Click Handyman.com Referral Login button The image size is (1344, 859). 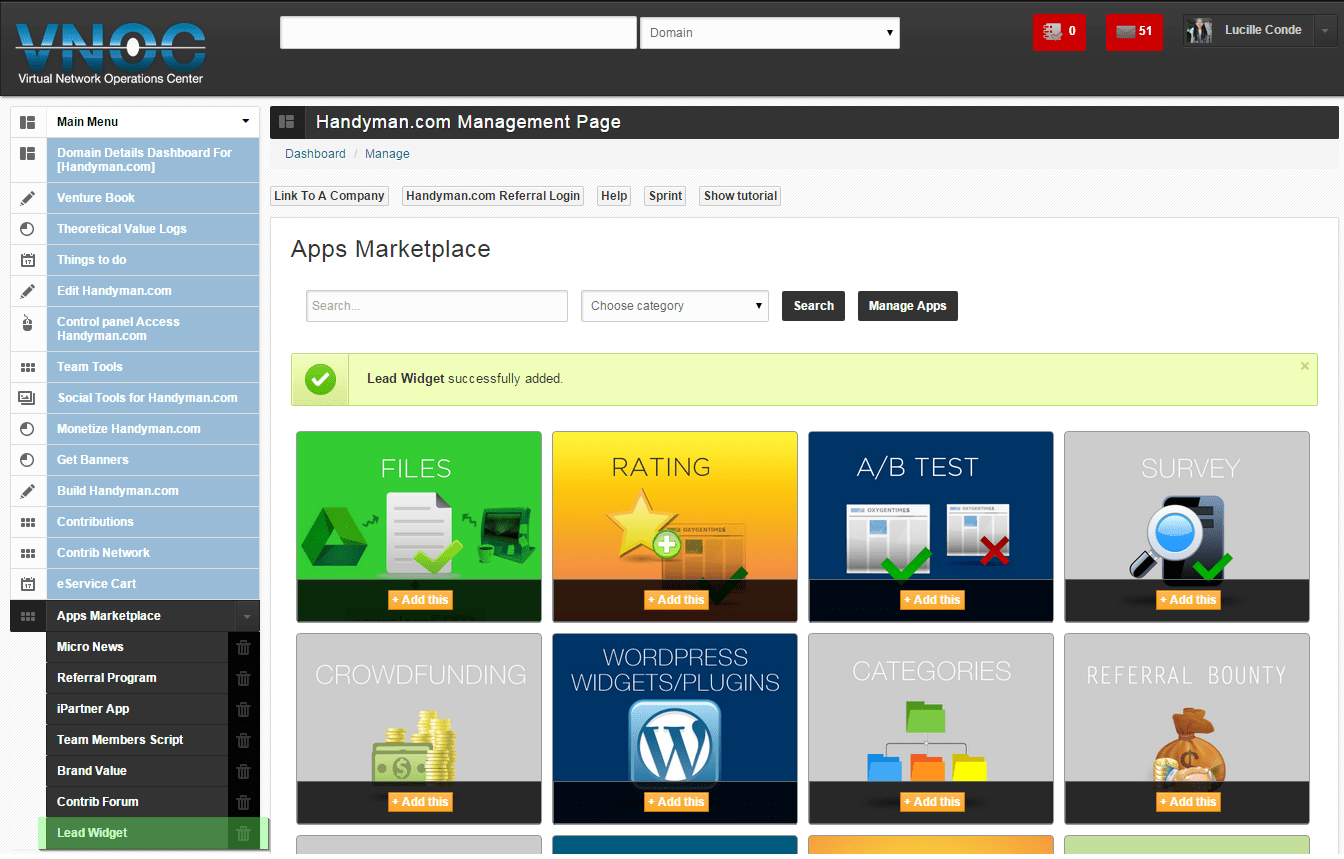(x=493, y=196)
